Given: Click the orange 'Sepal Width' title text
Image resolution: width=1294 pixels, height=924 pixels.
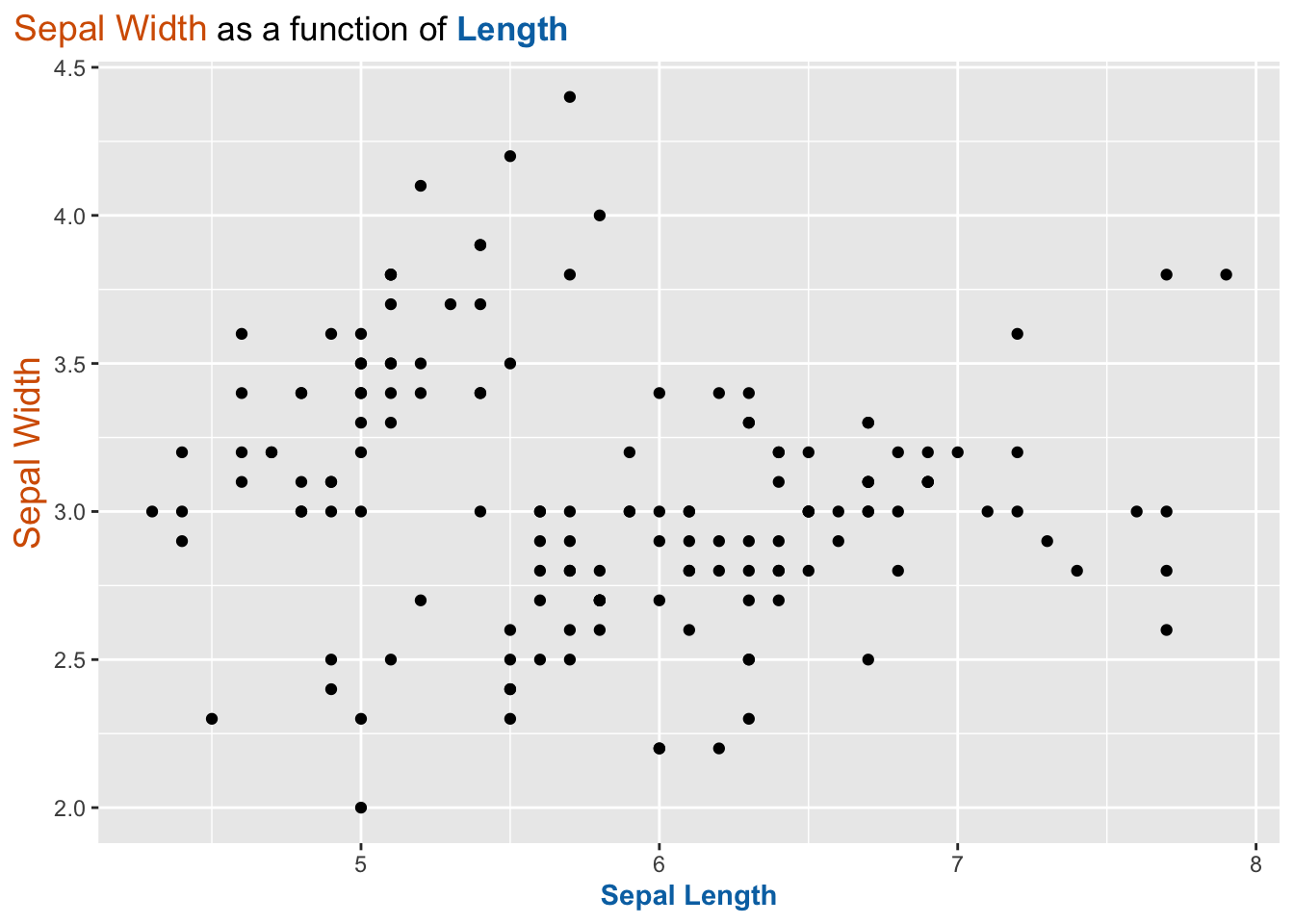Looking at the screenshot, I should (111, 30).
